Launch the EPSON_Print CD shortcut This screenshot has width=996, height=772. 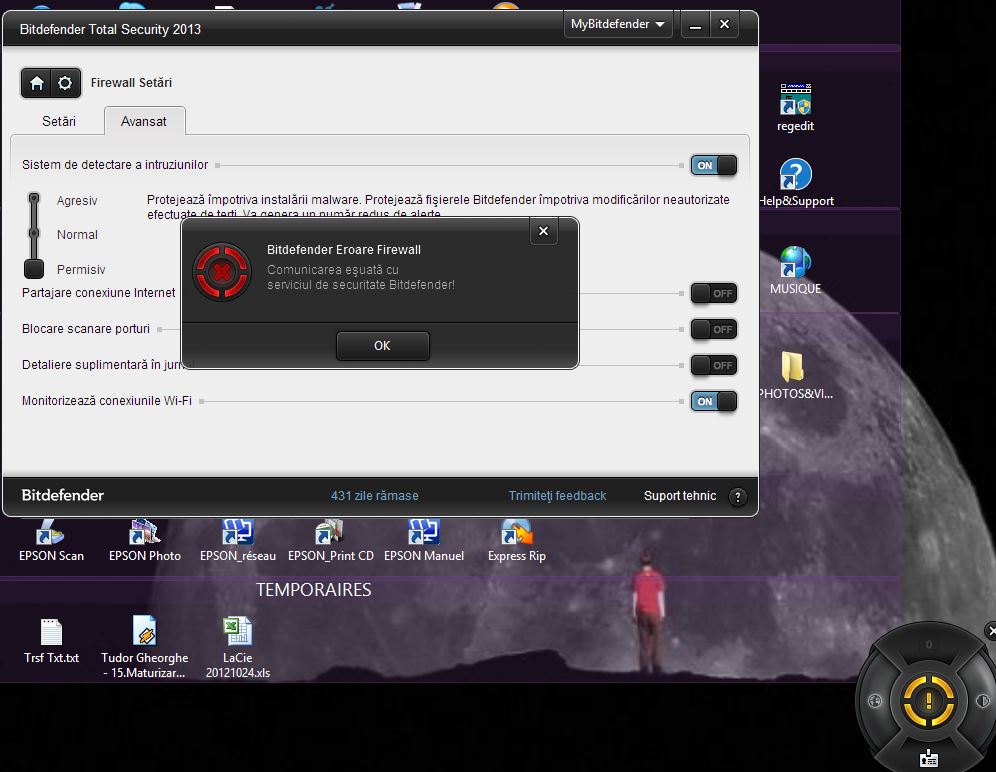pyautogui.click(x=330, y=541)
